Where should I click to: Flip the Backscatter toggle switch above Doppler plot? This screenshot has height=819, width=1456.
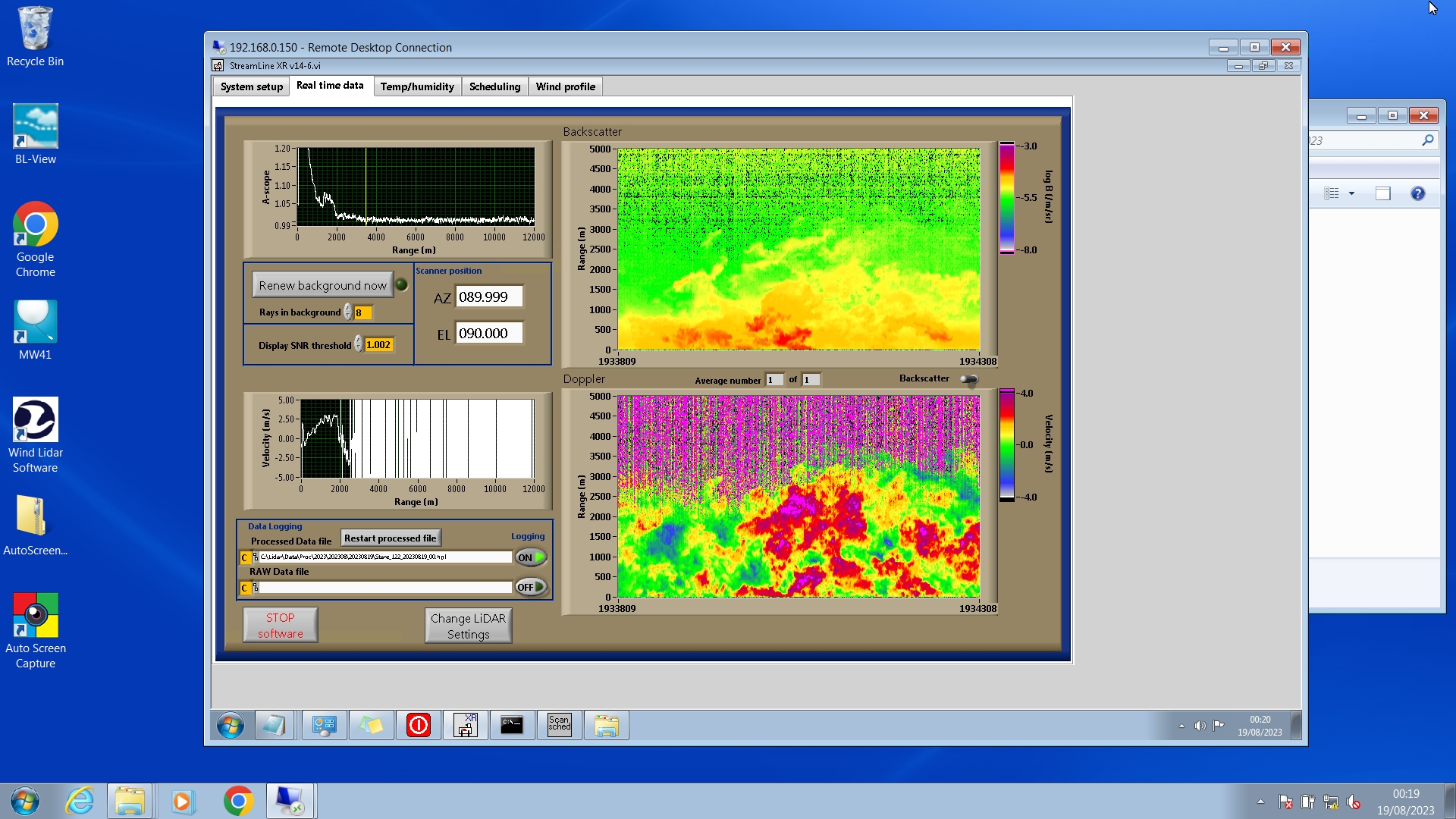coord(969,379)
